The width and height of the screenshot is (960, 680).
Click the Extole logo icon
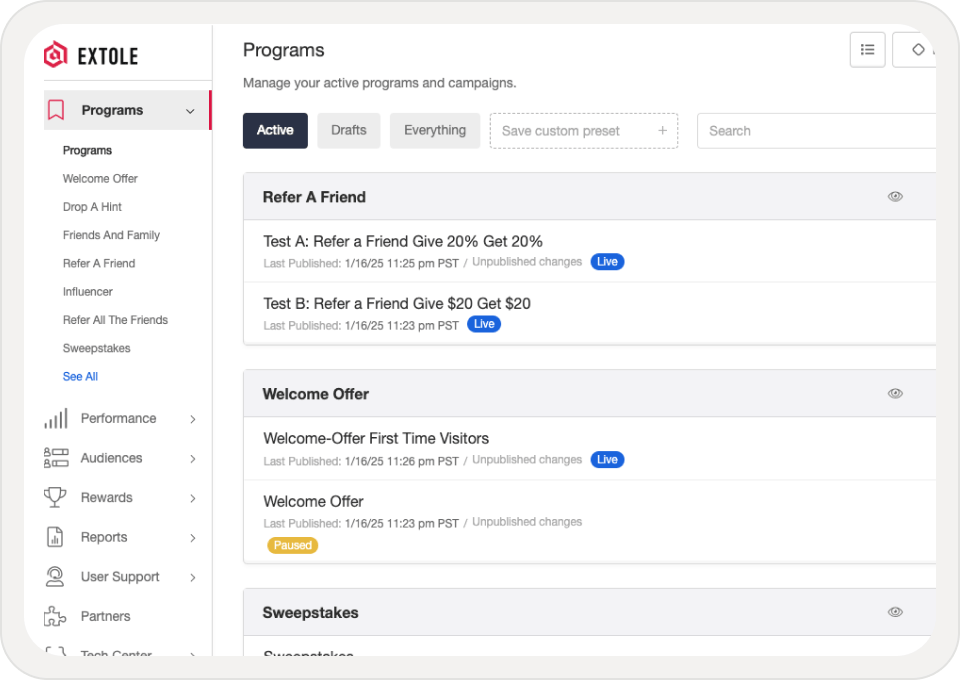click(x=56, y=54)
